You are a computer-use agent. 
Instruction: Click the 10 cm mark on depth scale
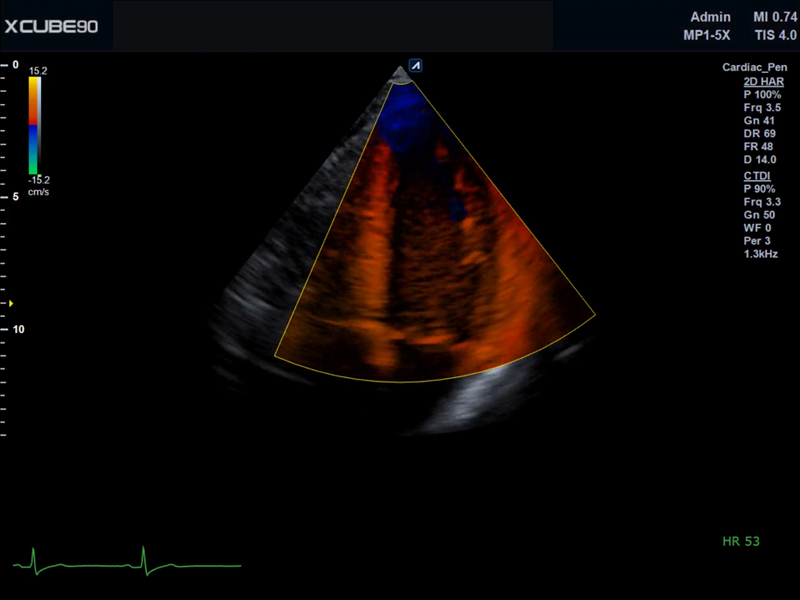pyautogui.click(x=18, y=330)
